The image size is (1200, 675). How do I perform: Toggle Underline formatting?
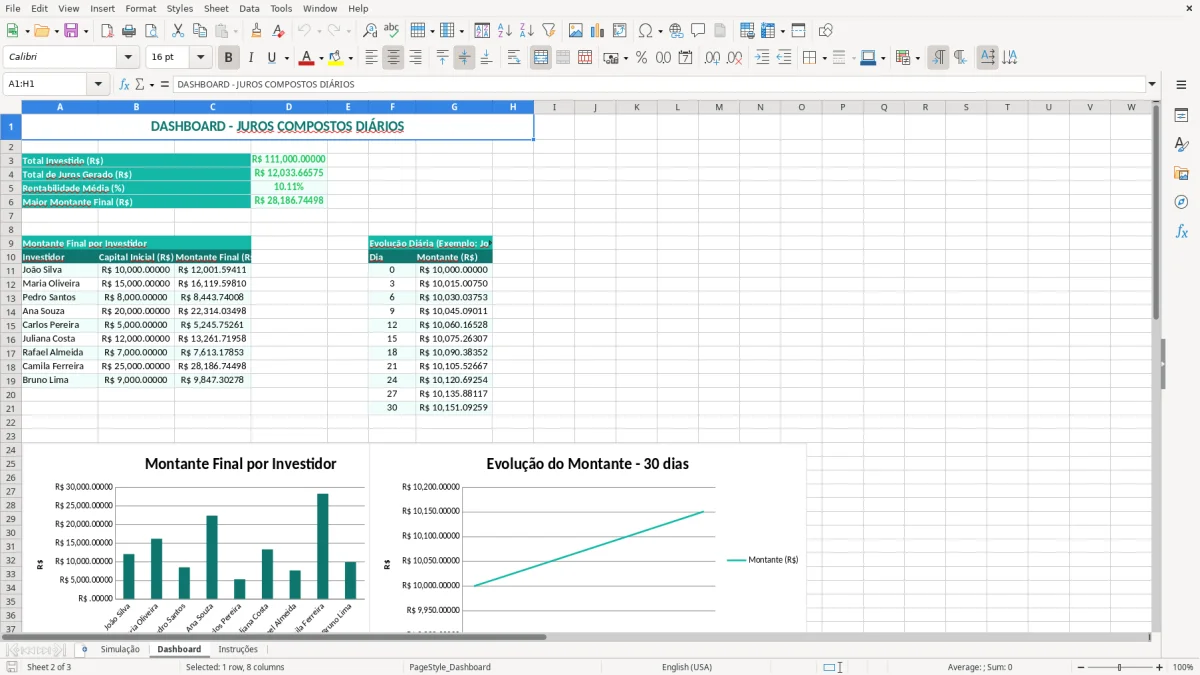pos(271,58)
